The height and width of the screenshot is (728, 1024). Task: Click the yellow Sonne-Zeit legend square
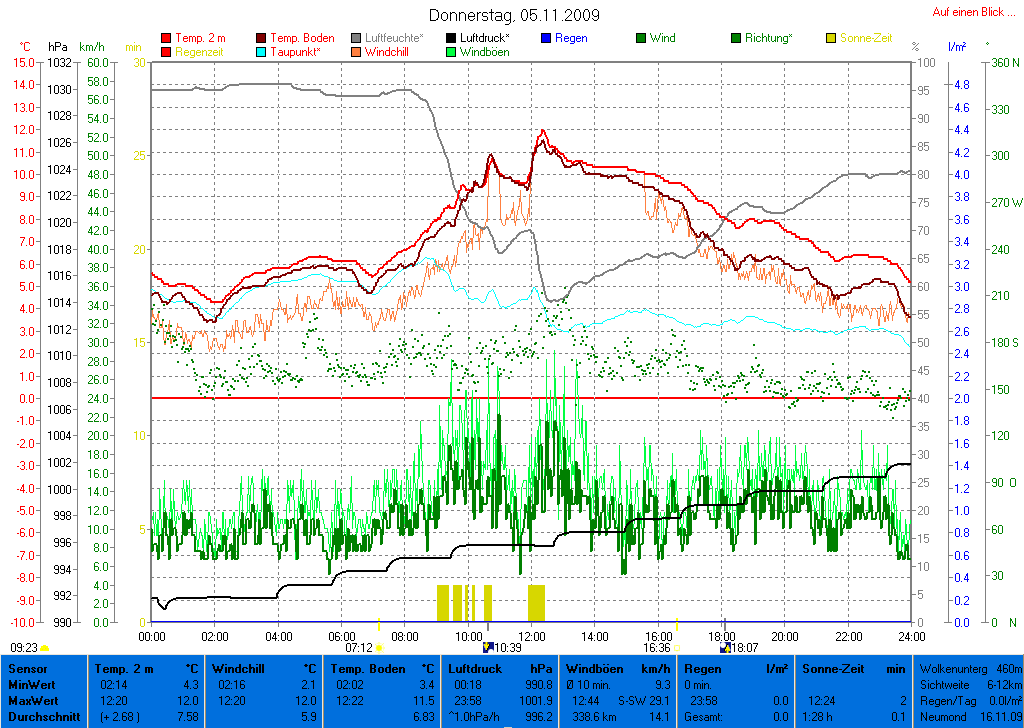click(x=831, y=39)
